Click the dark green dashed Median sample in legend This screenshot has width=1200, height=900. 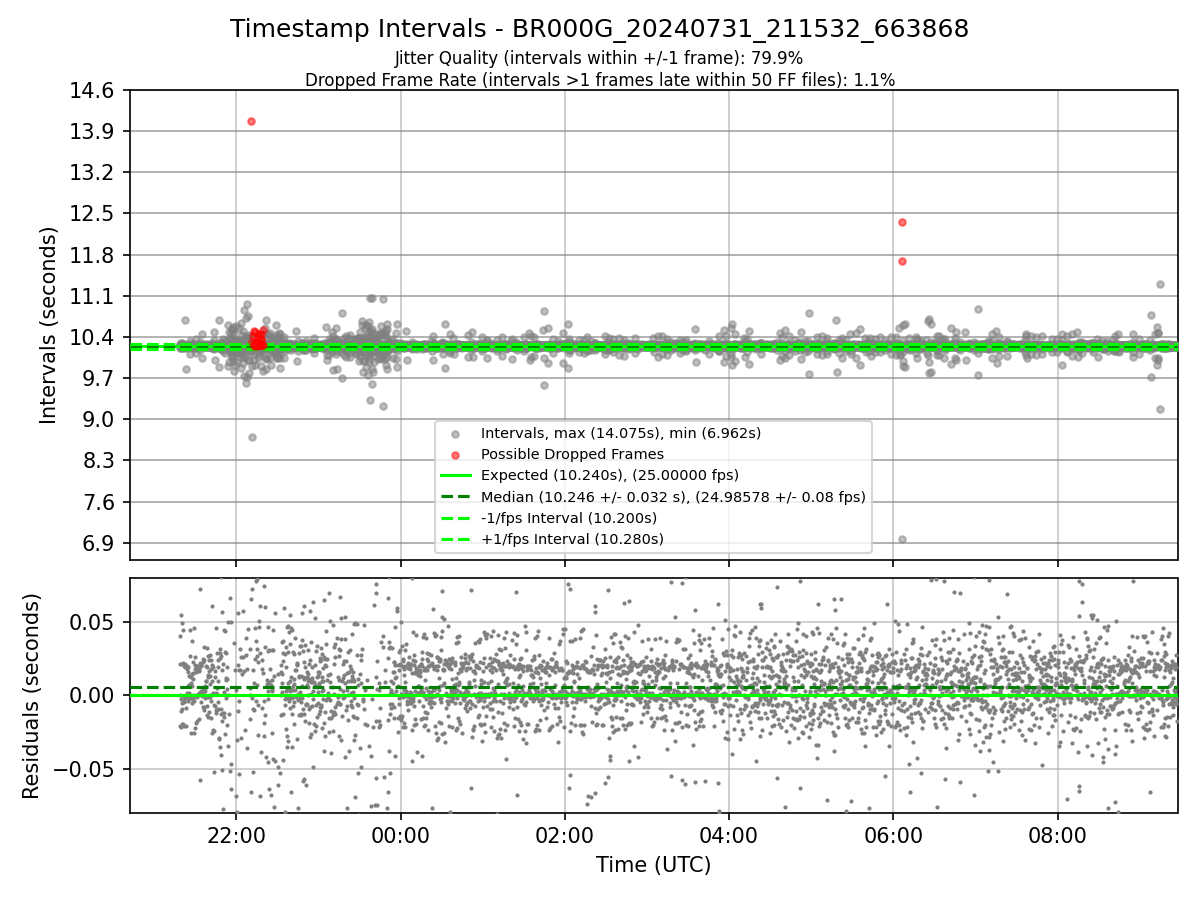click(455, 497)
